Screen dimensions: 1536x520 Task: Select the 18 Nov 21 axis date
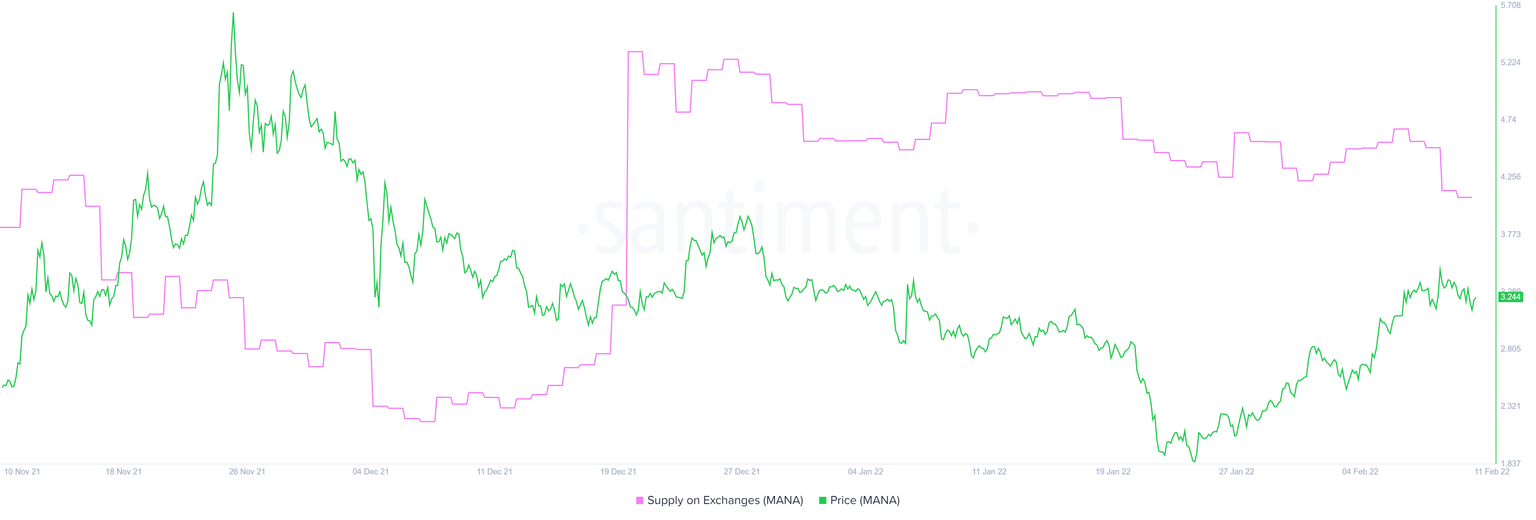pos(123,471)
